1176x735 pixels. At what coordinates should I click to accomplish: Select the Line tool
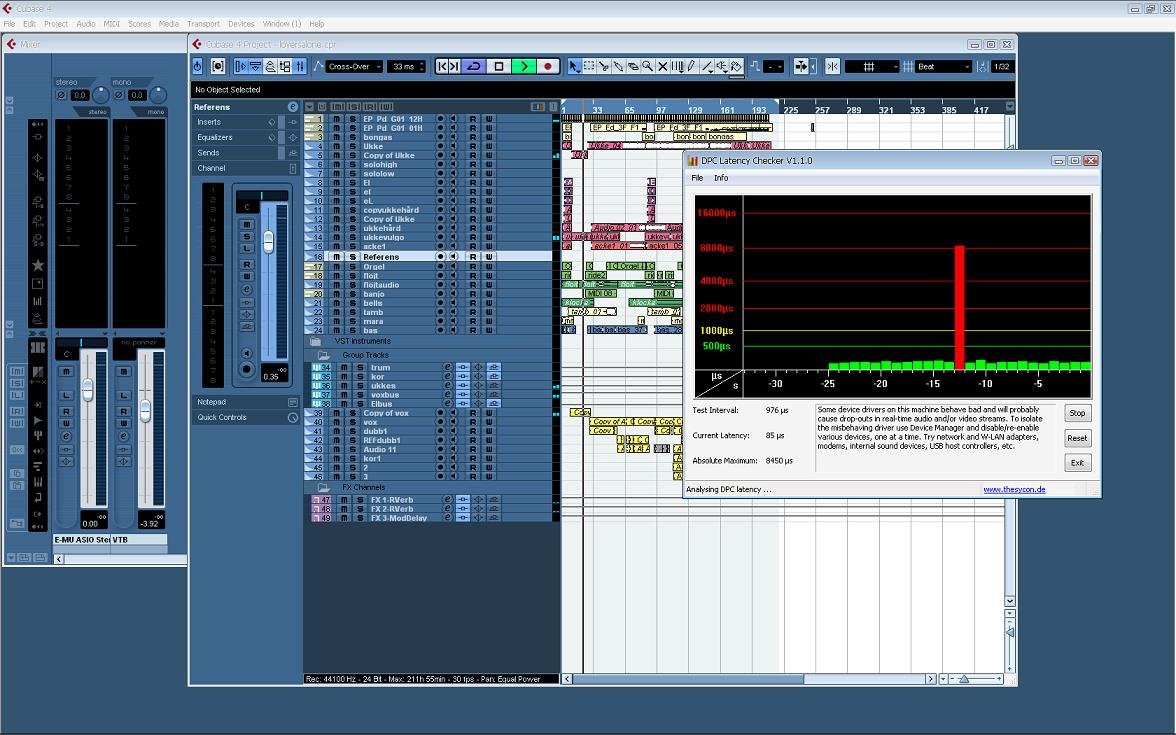pos(706,67)
